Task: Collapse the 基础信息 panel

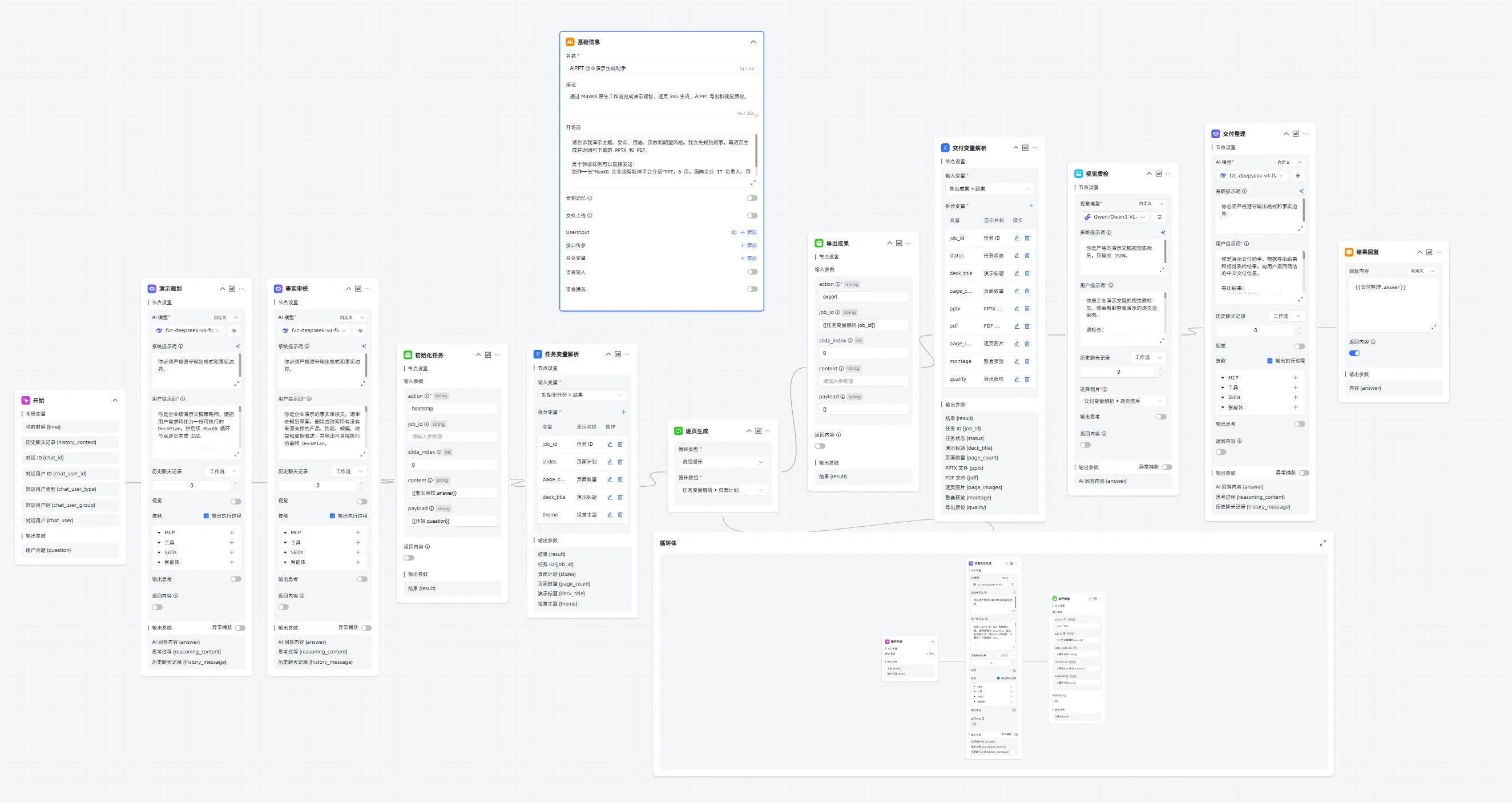Action: point(753,42)
